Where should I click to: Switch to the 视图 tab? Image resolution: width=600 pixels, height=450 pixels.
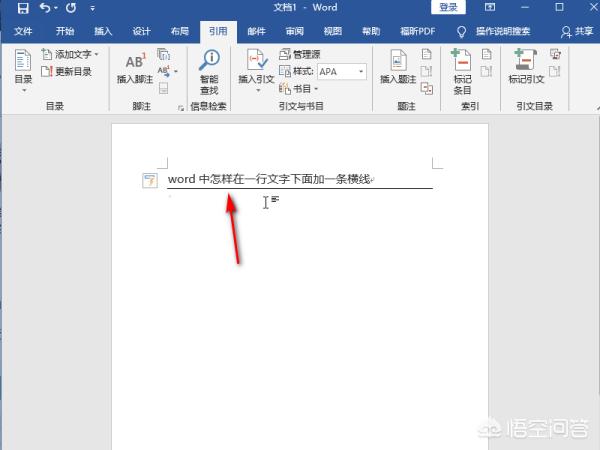pyautogui.click(x=333, y=31)
